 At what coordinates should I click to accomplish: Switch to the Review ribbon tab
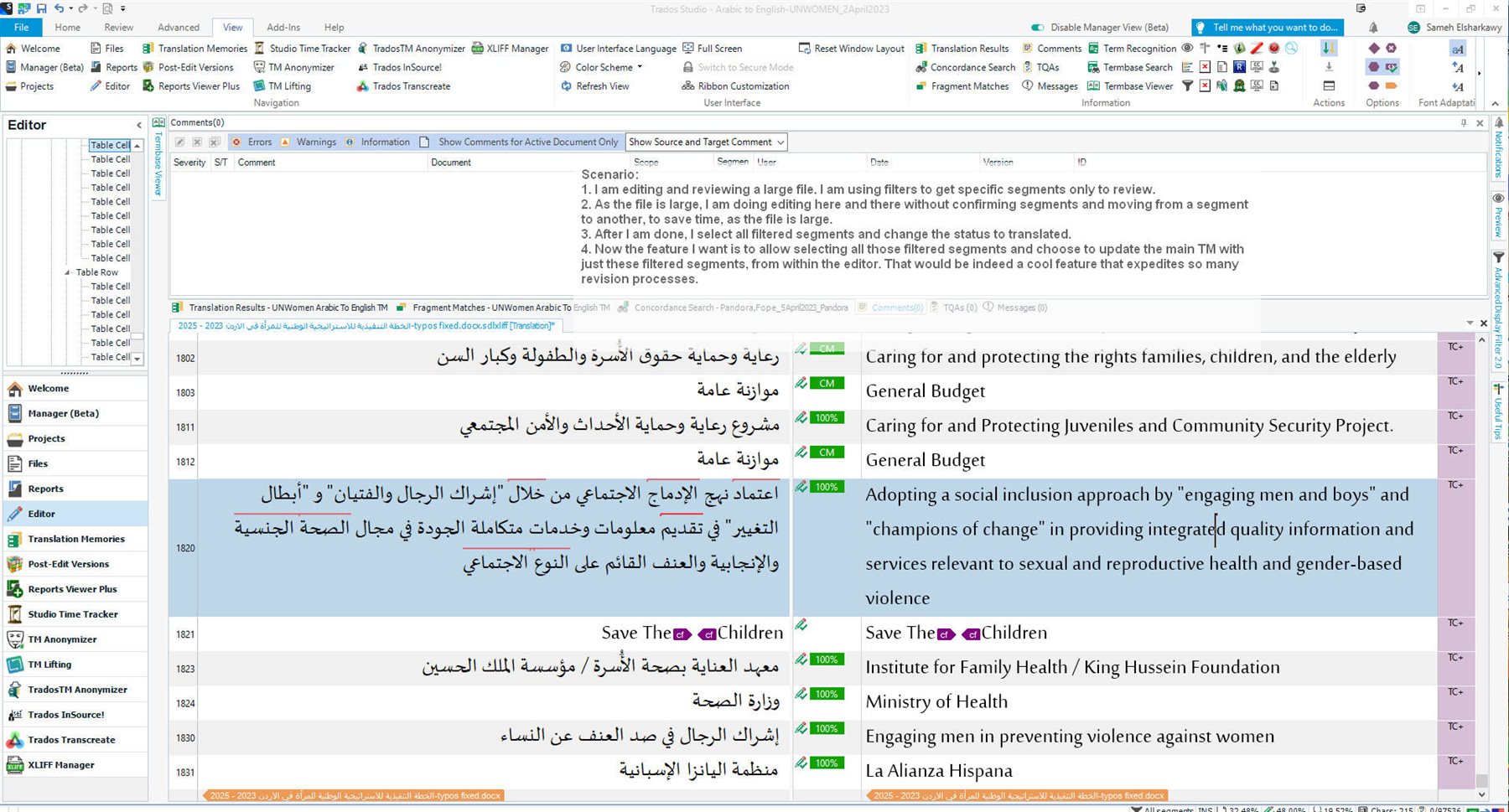pos(119,28)
